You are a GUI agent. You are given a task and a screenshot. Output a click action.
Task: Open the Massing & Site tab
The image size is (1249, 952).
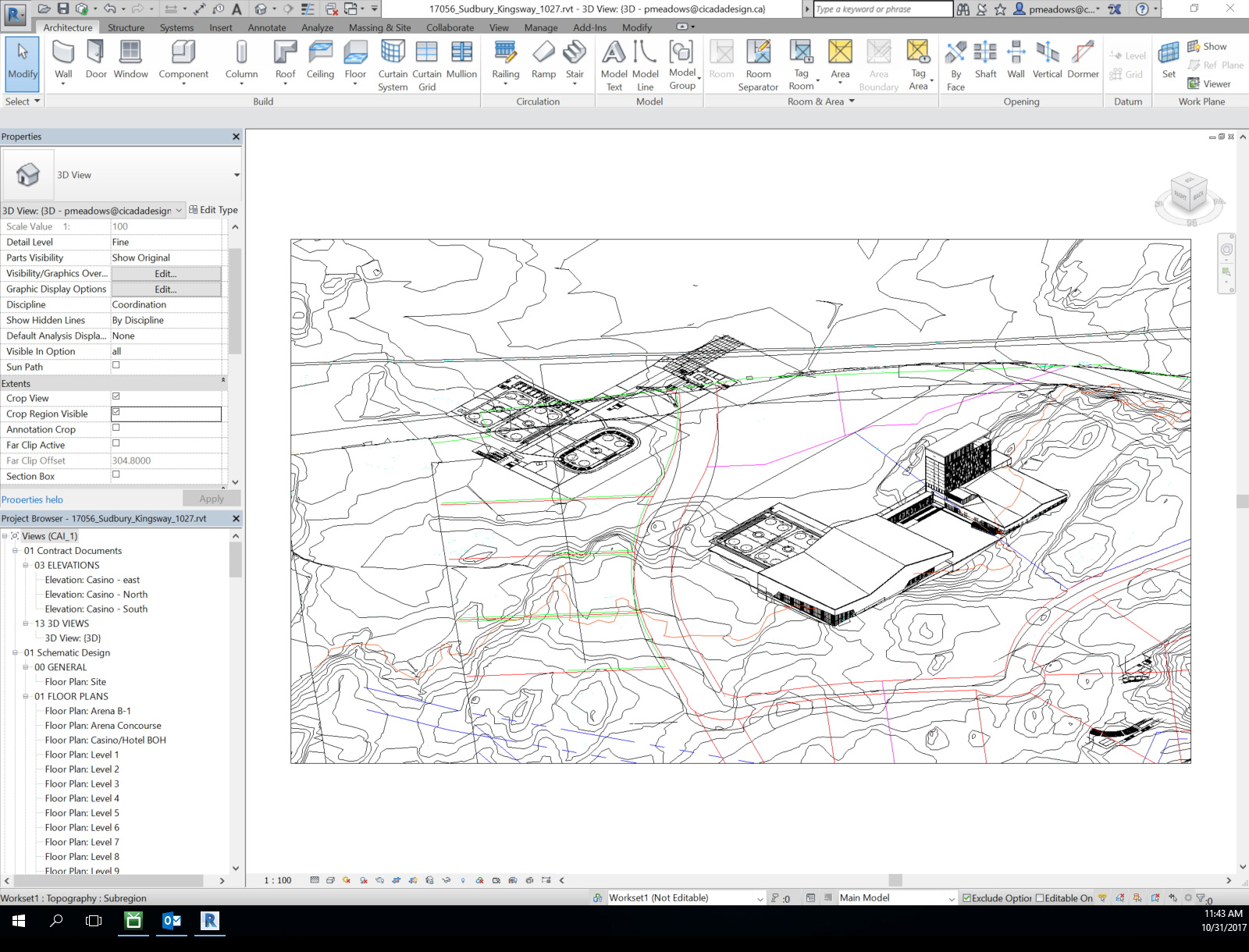[x=379, y=27]
